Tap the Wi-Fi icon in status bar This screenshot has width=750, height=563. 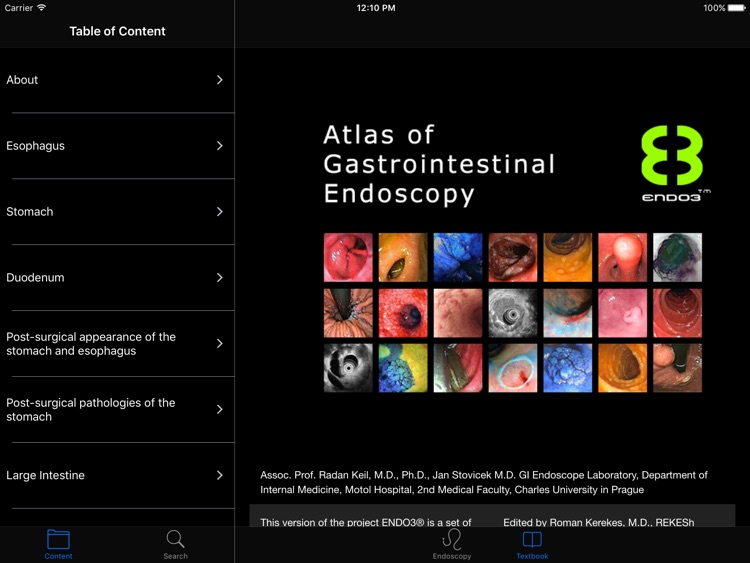click(x=42, y=8)
